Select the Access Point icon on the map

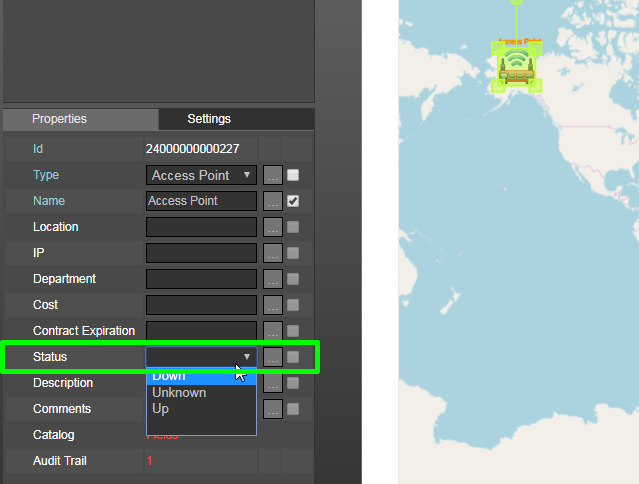516,66
